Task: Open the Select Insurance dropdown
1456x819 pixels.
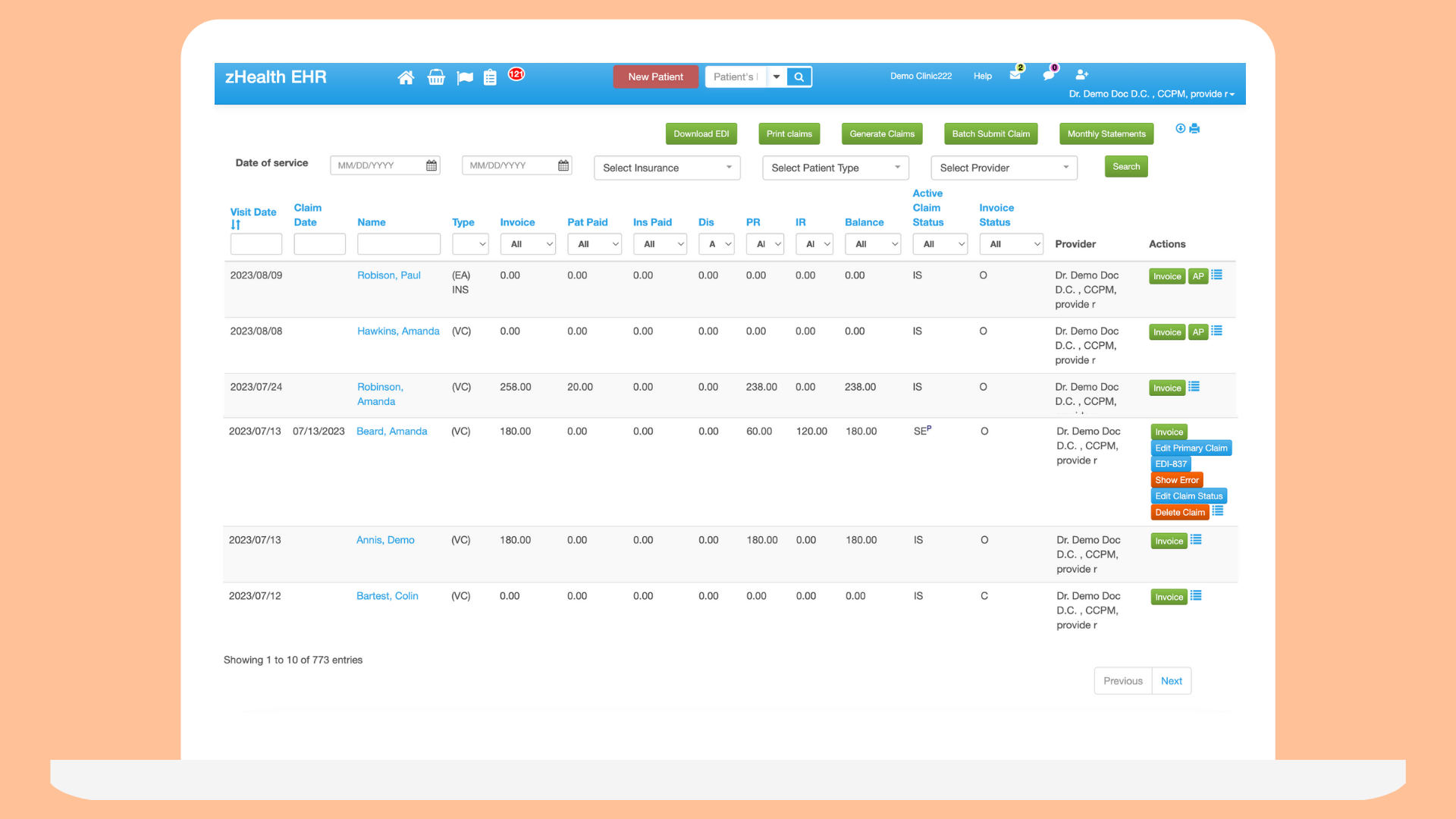Action: coord(667,168)
